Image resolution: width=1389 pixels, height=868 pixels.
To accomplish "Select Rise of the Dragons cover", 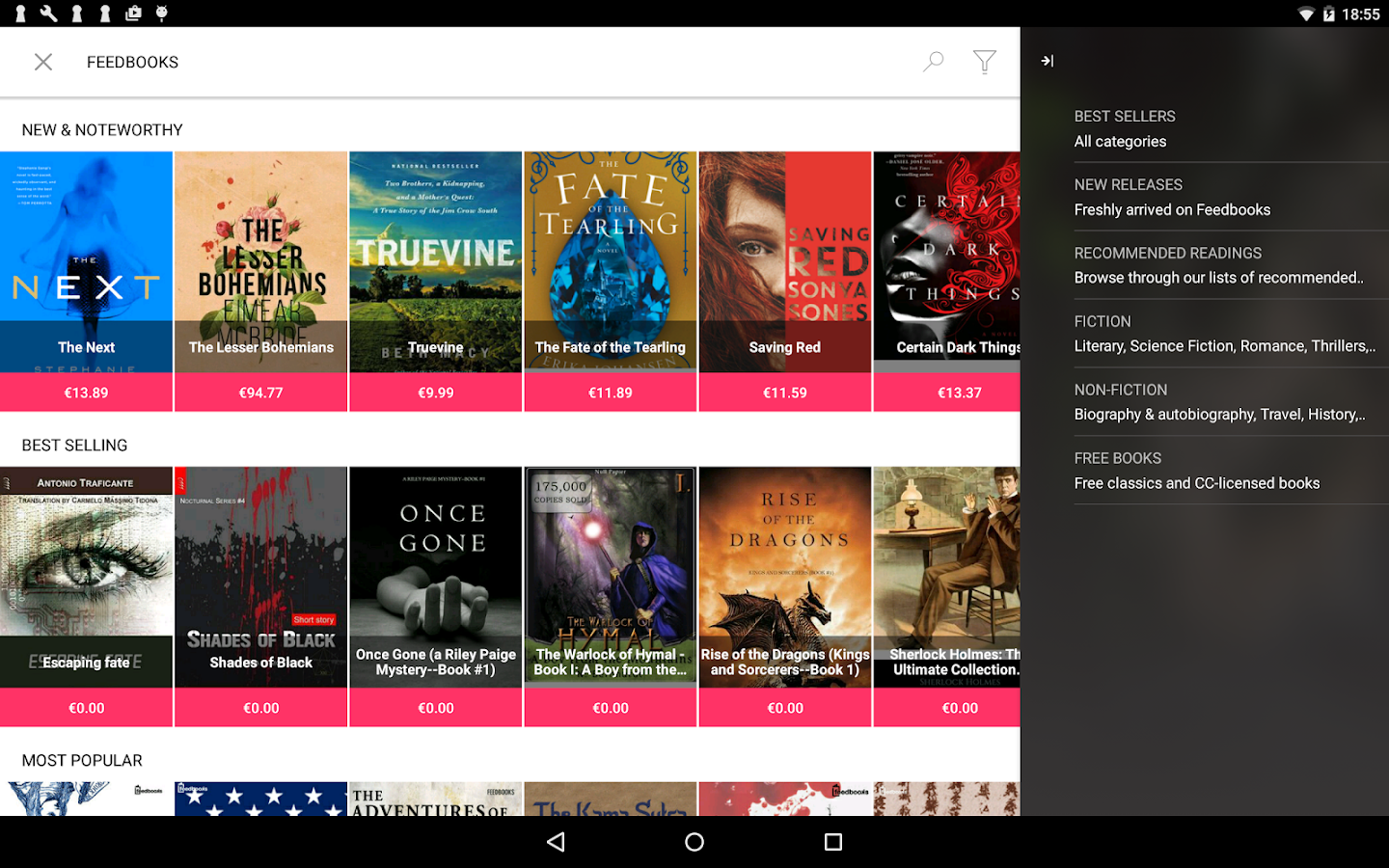I will [x=785, y=577].
